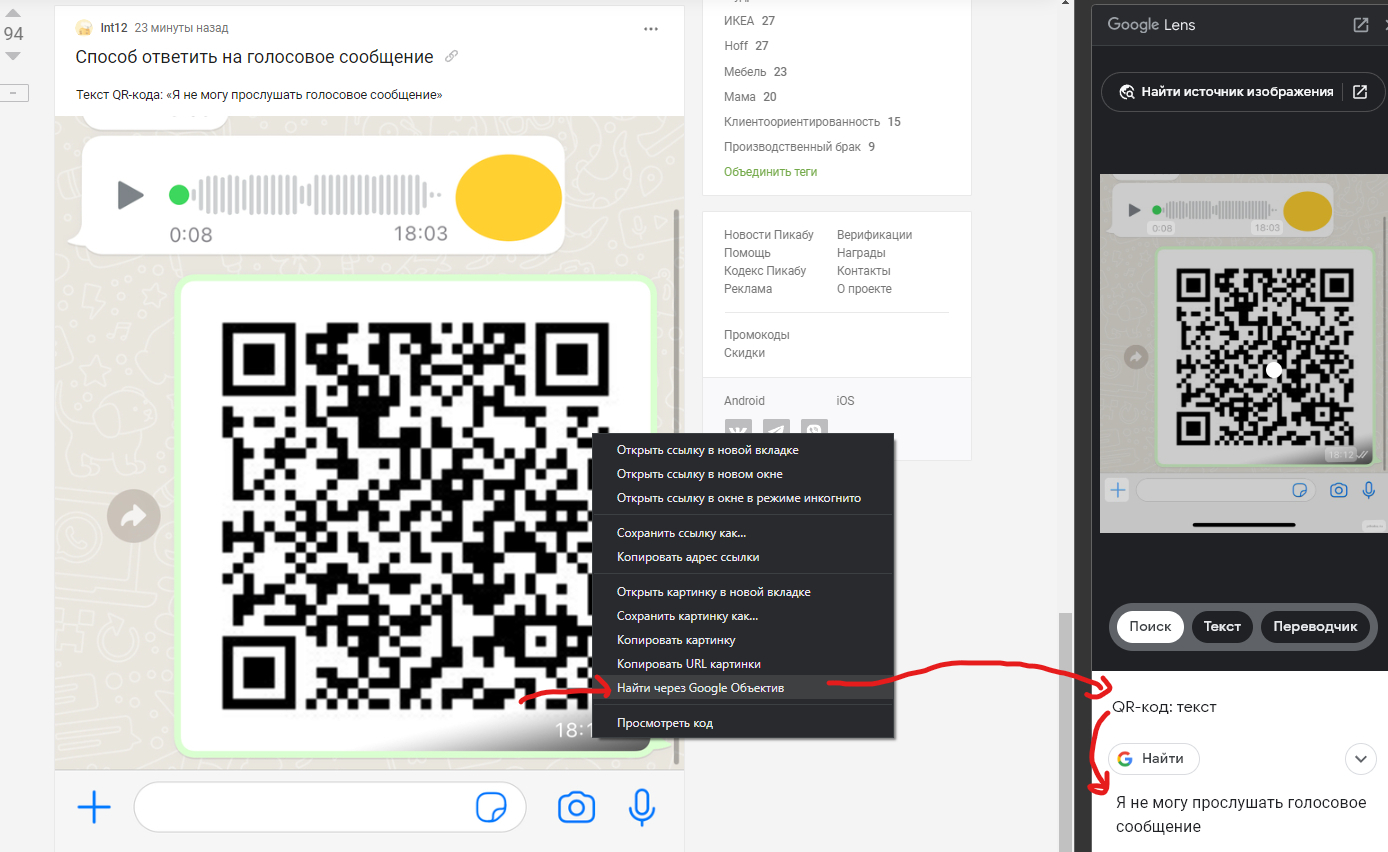Open the "Новости Пикабу" footer link
This screenshot has width=1388, height=852.
coord(769,235)
